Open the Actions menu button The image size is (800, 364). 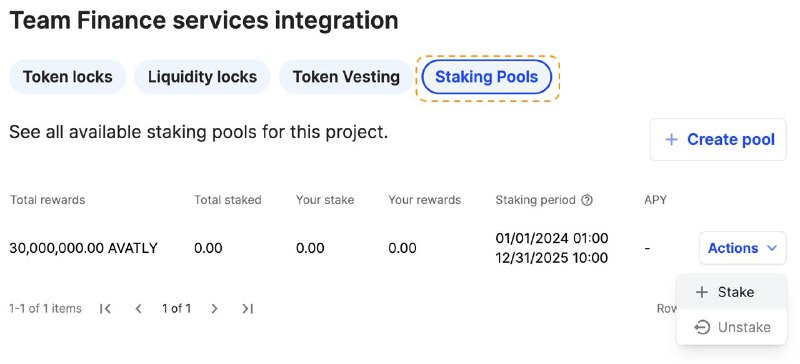(x=742, y=248)
